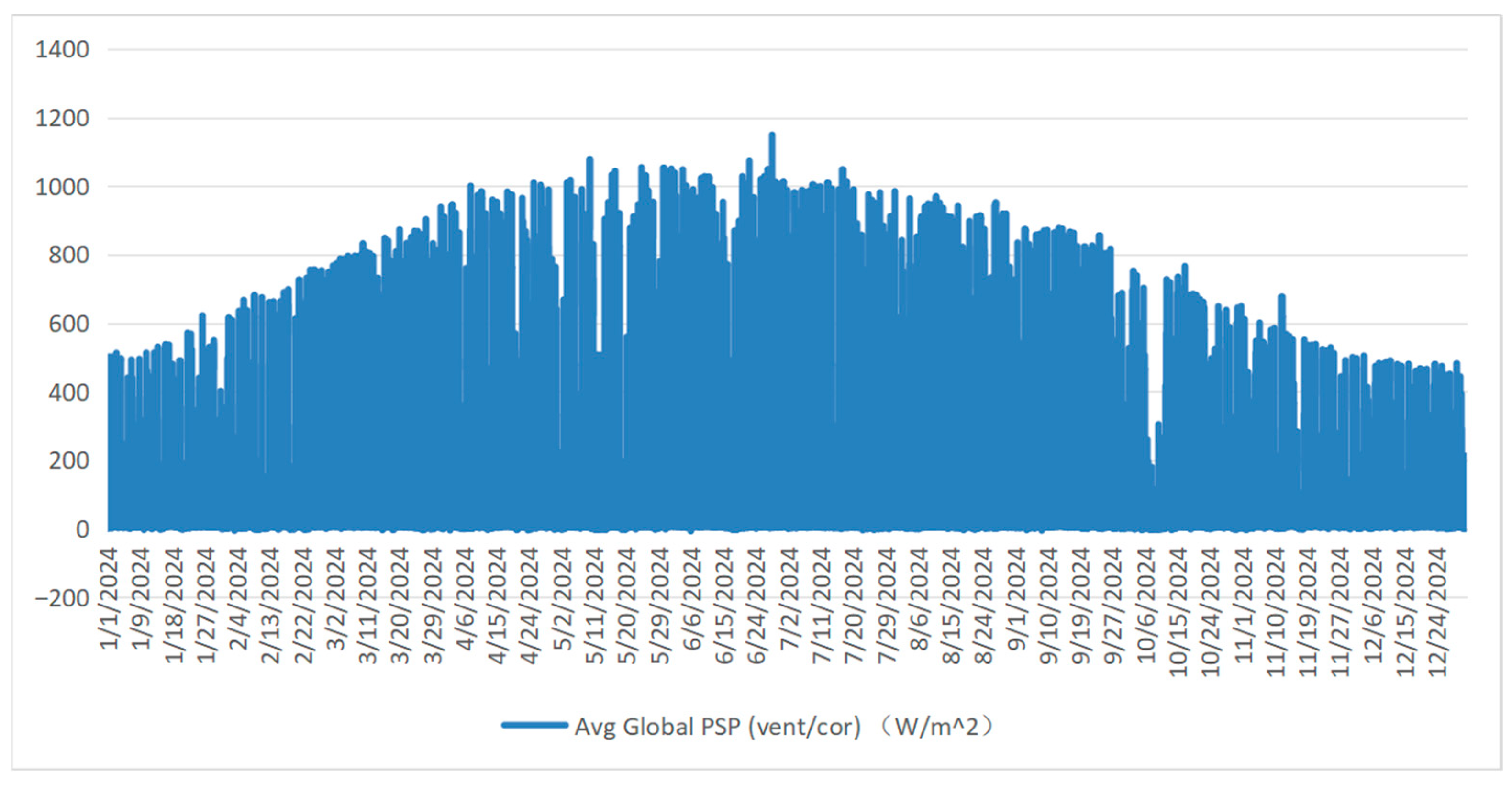
Task: Click the 4/6/2024 date axis label
Action: pyautogui.click(x=466, y=599)
